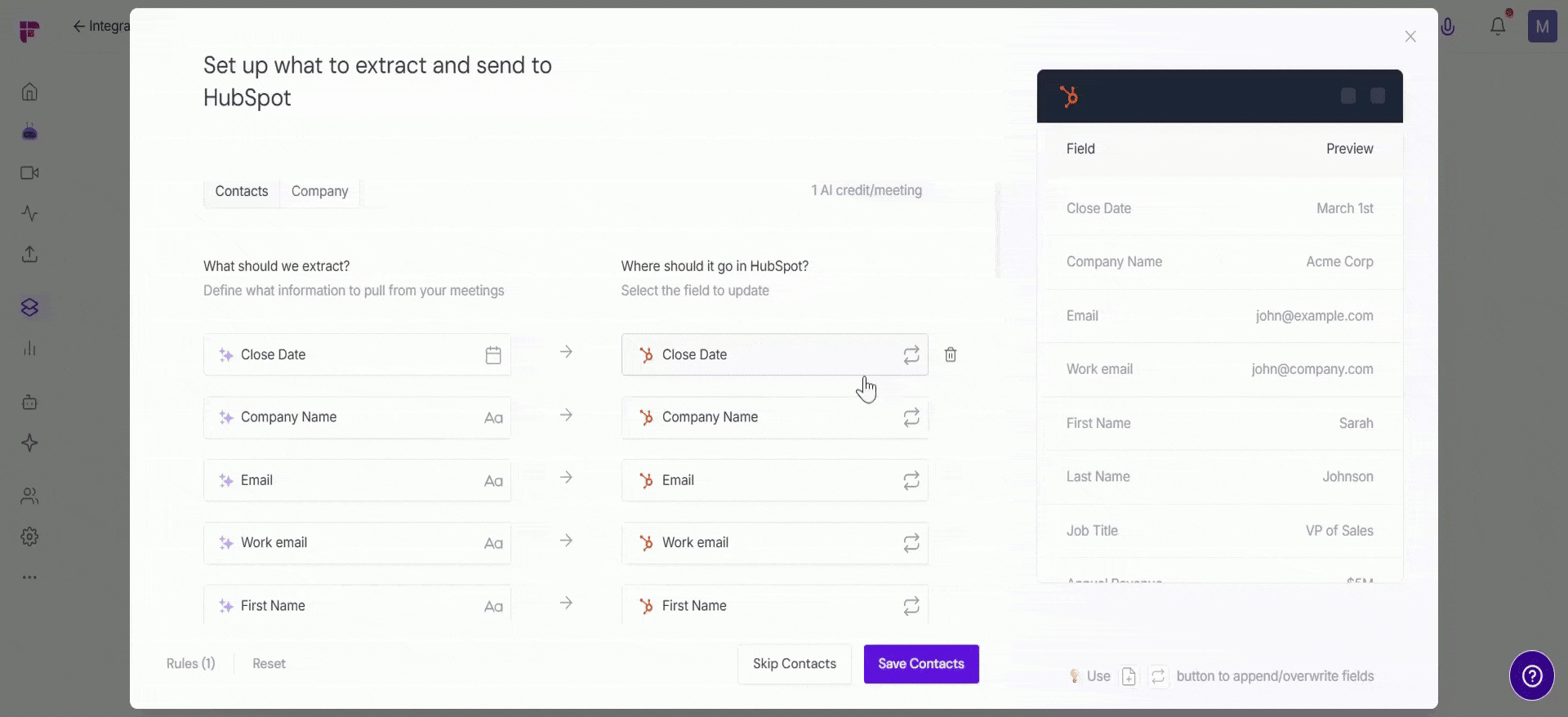Open the video camera meetings sidebar icon
Image resolution: width=1568 pixels, height=717 pixels.
pyautogui.click(x=29, y=173)
